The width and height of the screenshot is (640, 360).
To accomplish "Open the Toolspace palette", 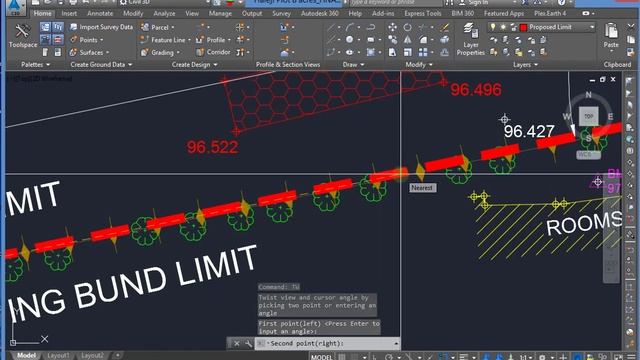I will point(22,36).
